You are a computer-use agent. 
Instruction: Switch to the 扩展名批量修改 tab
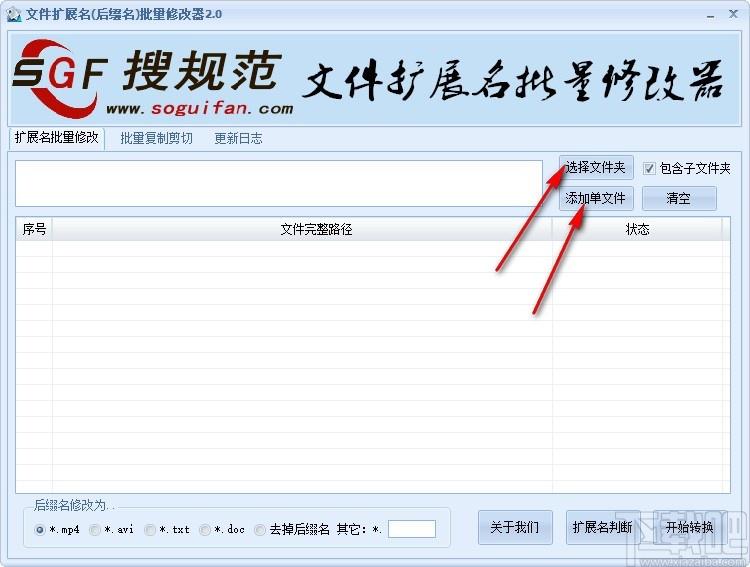[56, 138]
